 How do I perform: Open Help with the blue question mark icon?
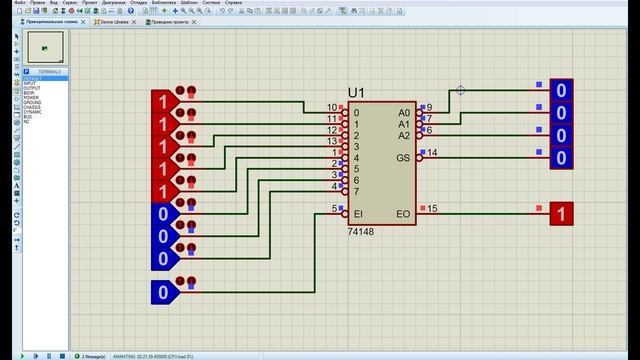(x=131, y=11)
